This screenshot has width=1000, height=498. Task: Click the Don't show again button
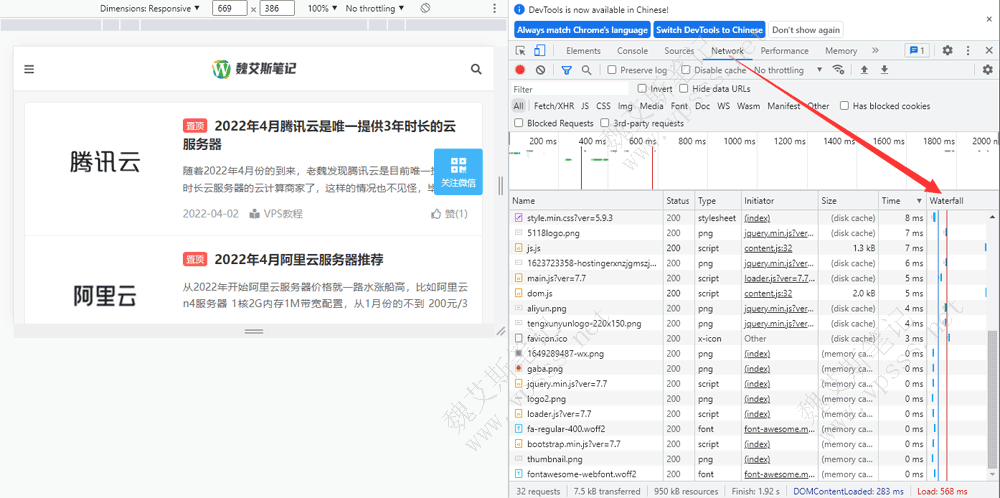[806, 30]
